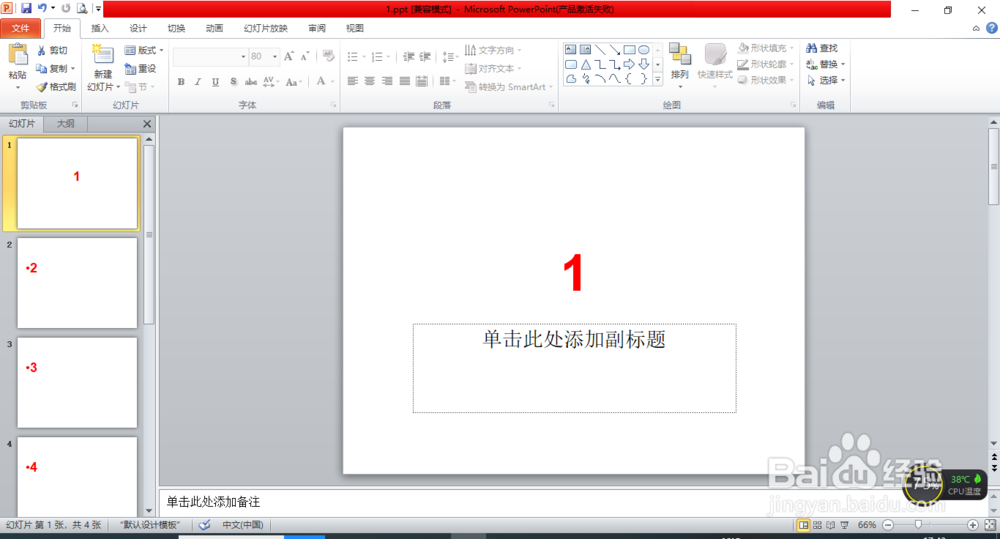Screen dimensions: 1000x539
Task: Select slide 3 thumbnail
Action: [x=77, y=383]
